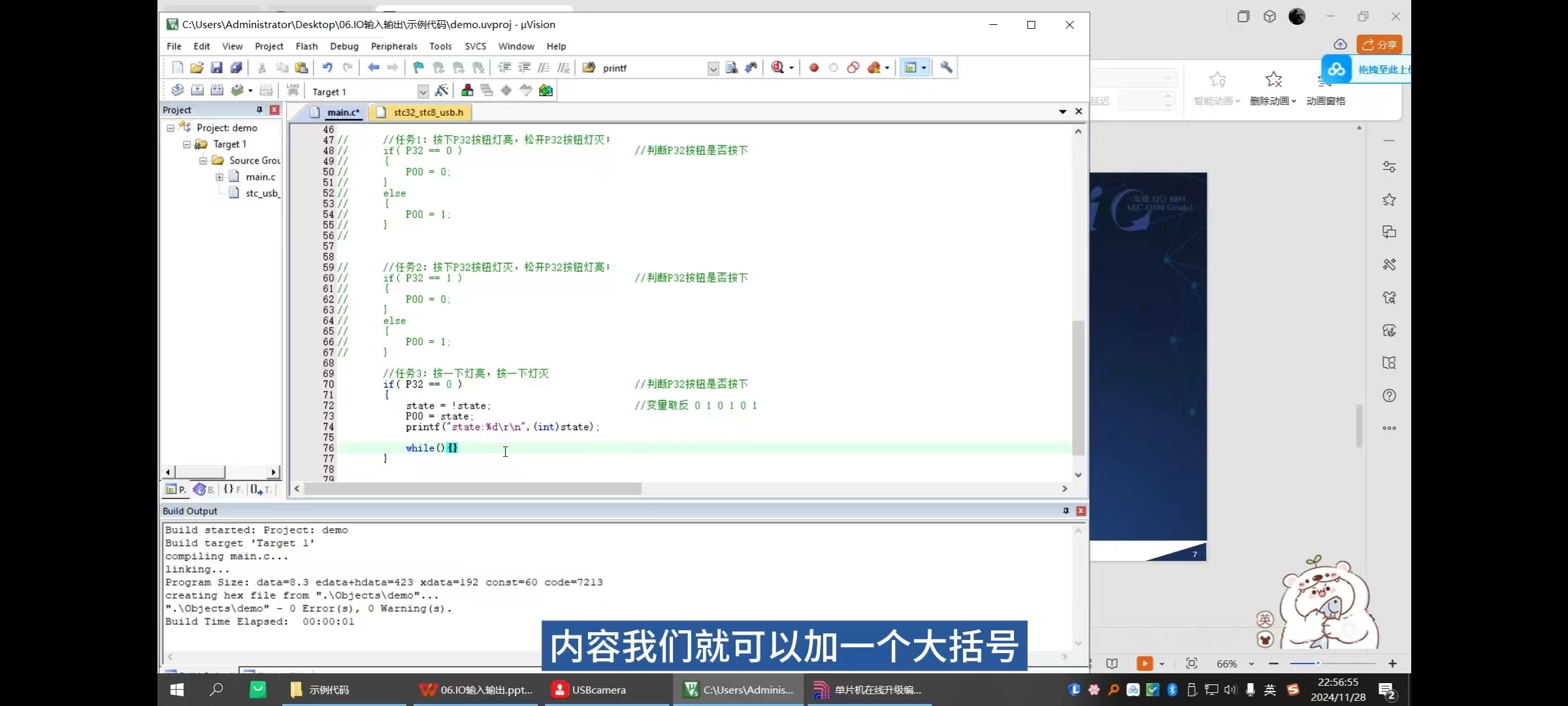Screen dimensions: 1568x706
Task: Open Manage Project Items
Action: click(467, 90)
